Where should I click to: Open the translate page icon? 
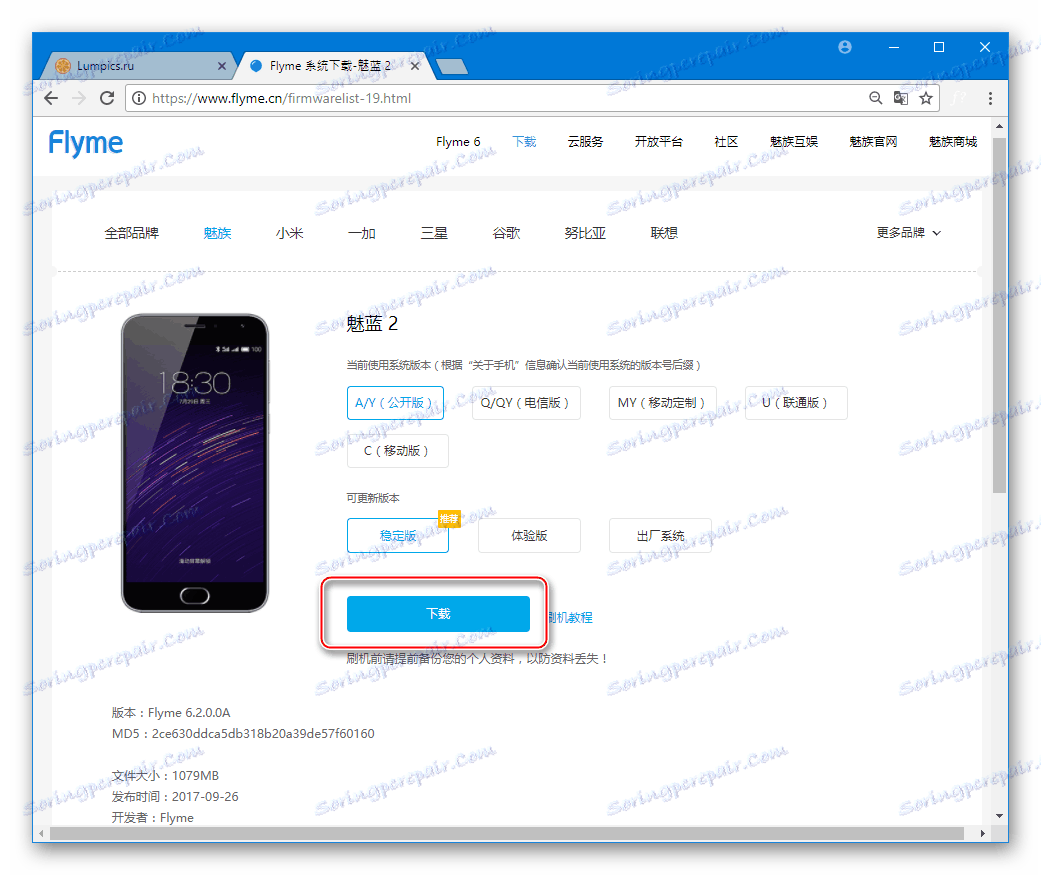point(900,98)
